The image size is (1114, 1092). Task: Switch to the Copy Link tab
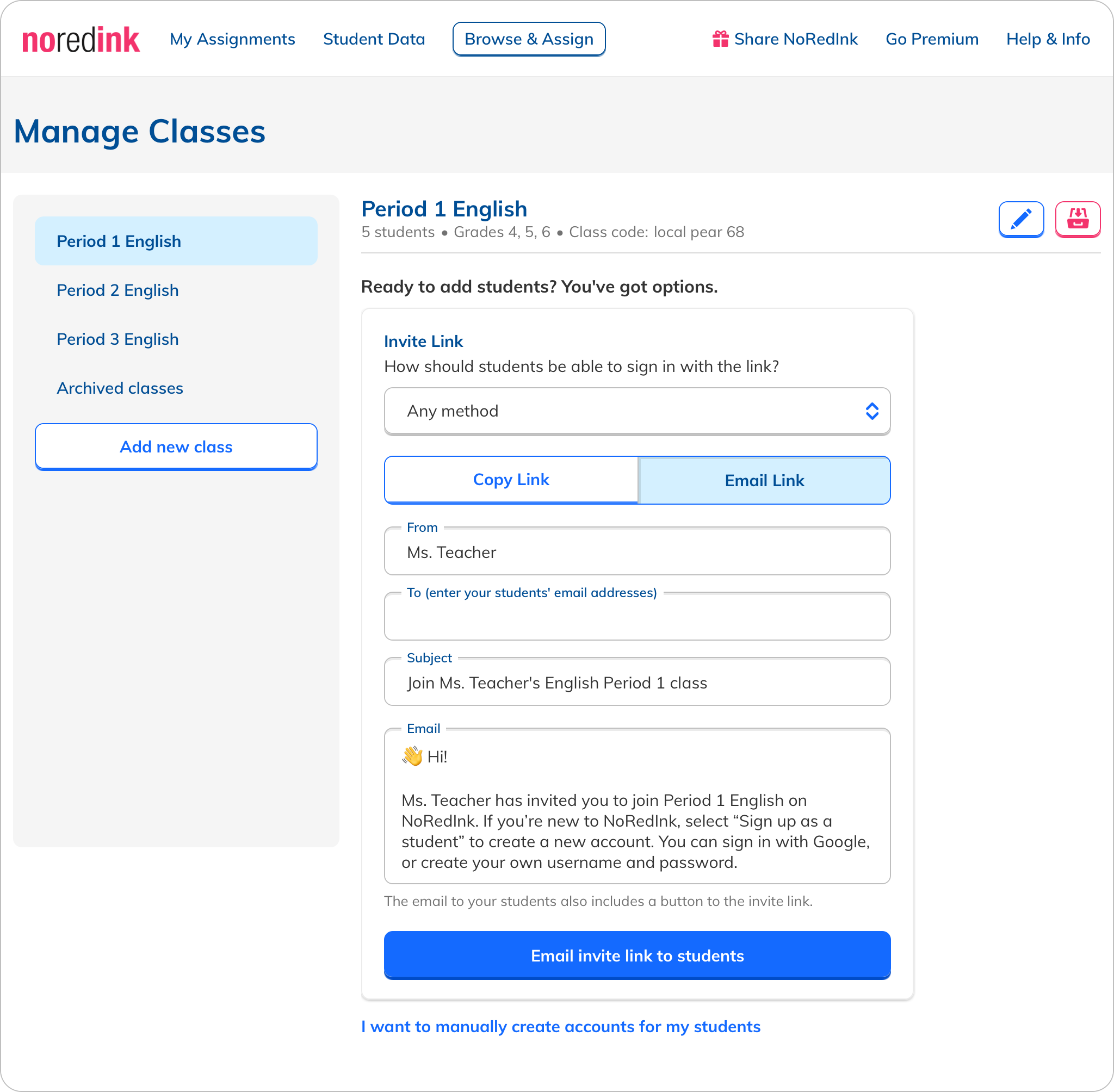click(511, 480)
